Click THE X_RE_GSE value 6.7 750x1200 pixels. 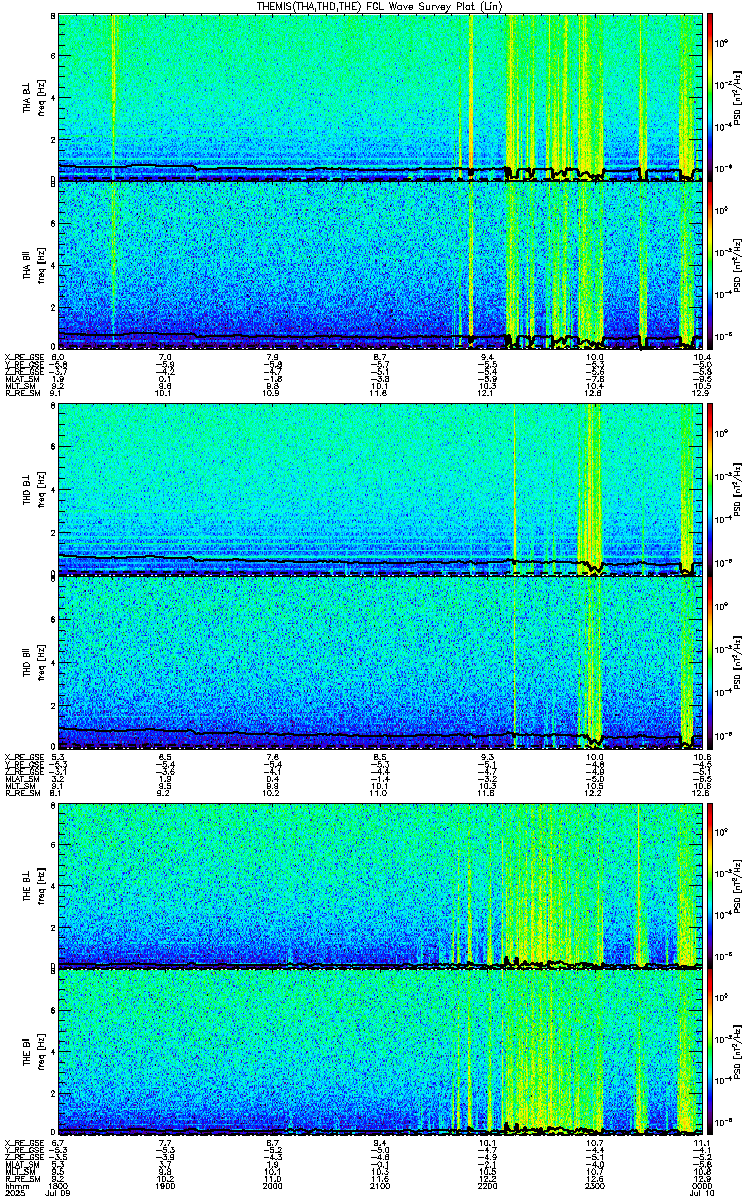click(x=58, y=1142)
